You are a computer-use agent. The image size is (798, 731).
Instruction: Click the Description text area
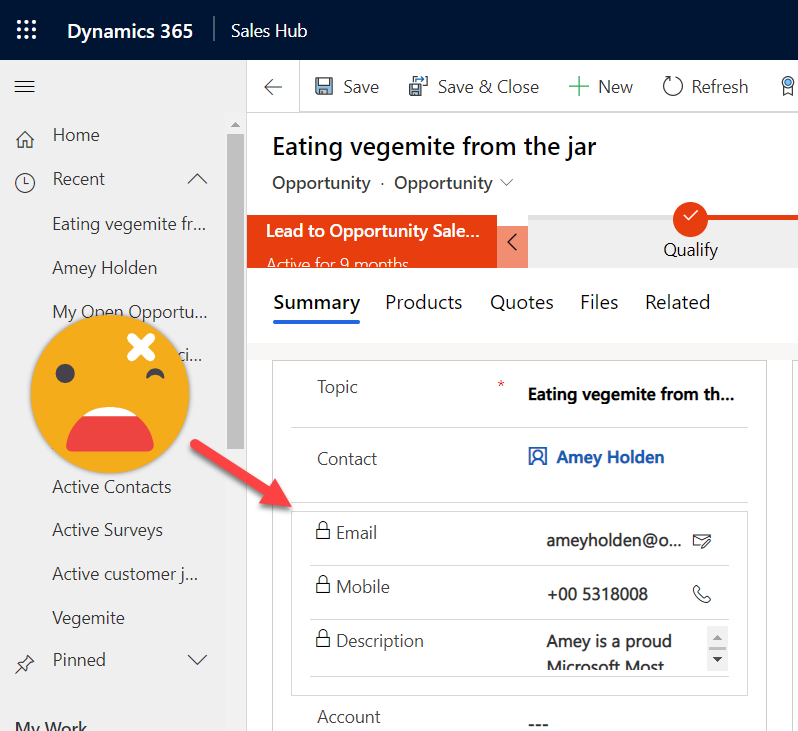pos(626,649)
